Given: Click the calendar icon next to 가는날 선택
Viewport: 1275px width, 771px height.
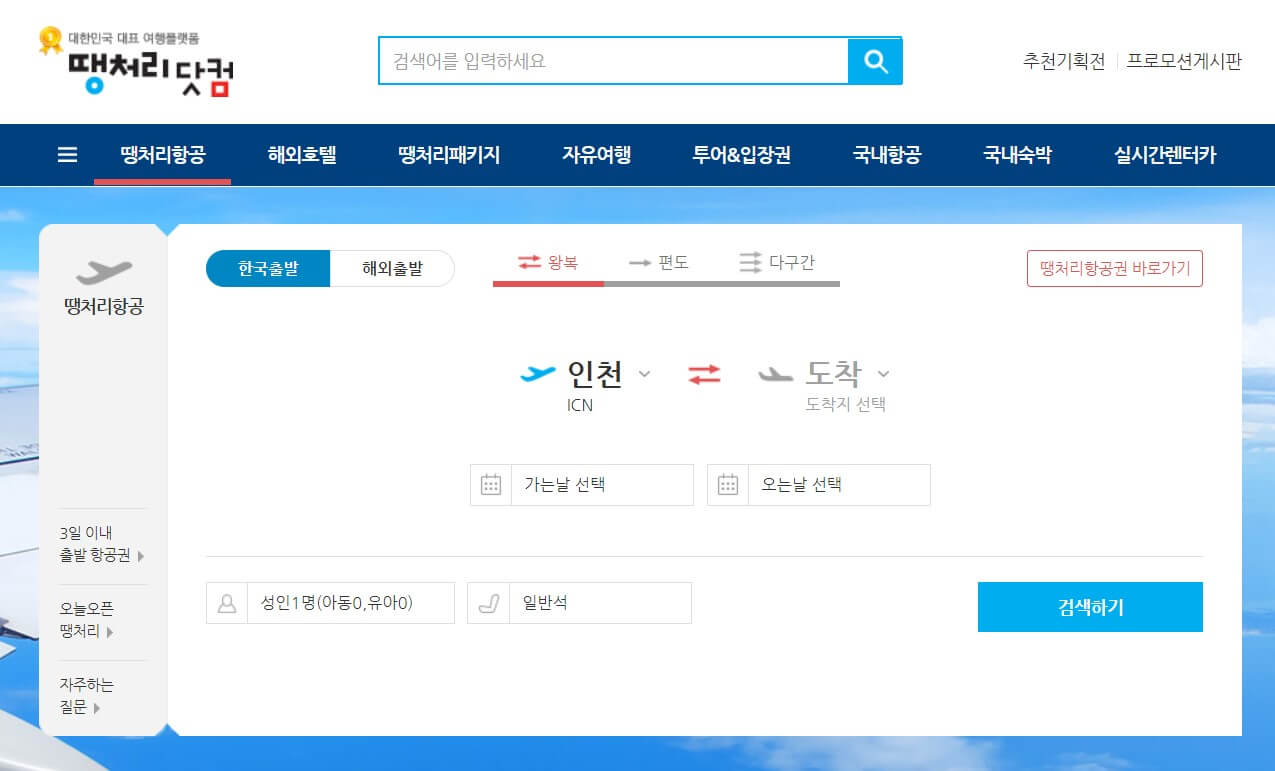Looking at the screenshot, I should pos(490,484).
